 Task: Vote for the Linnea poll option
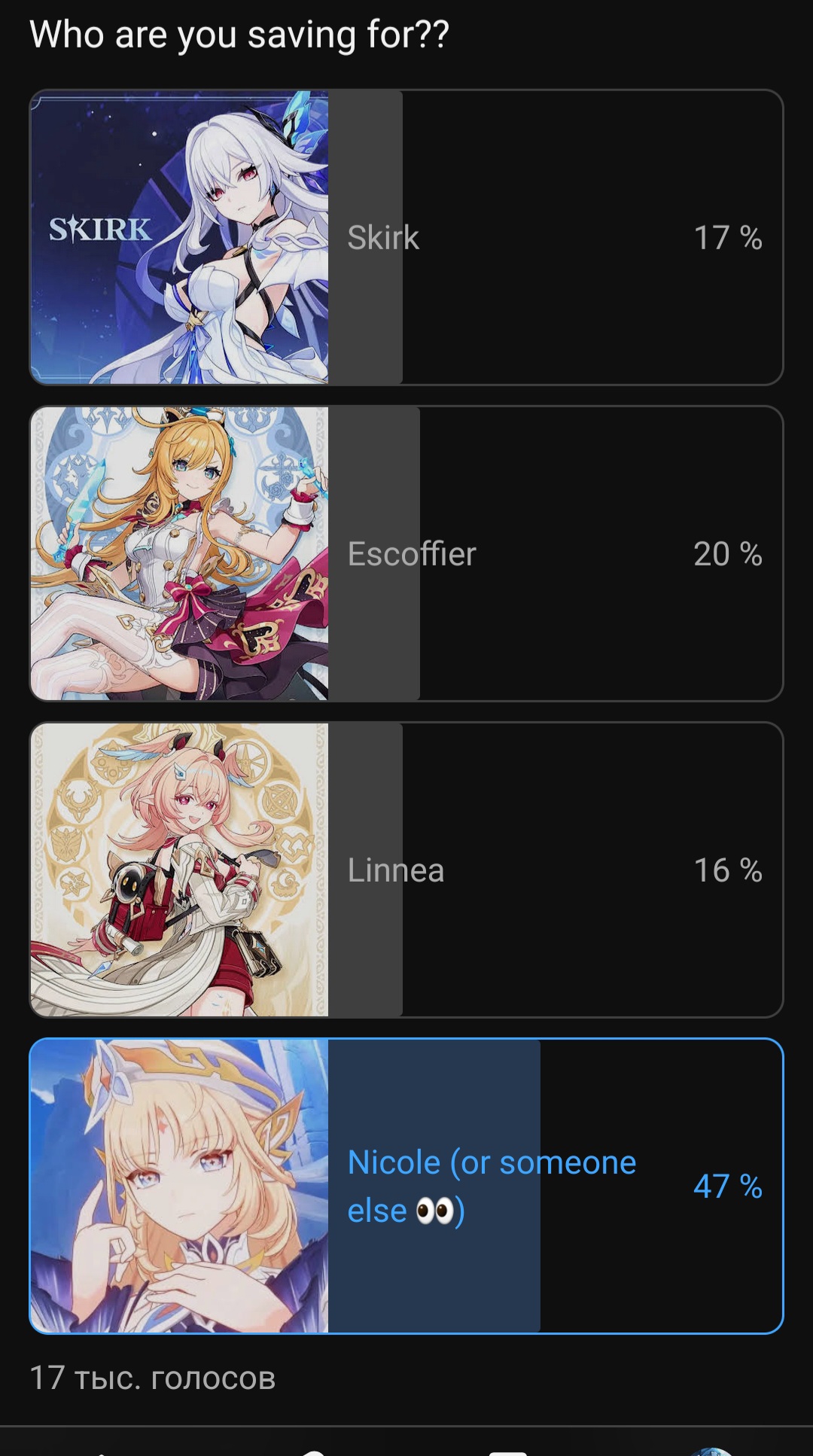click(406, 870)
